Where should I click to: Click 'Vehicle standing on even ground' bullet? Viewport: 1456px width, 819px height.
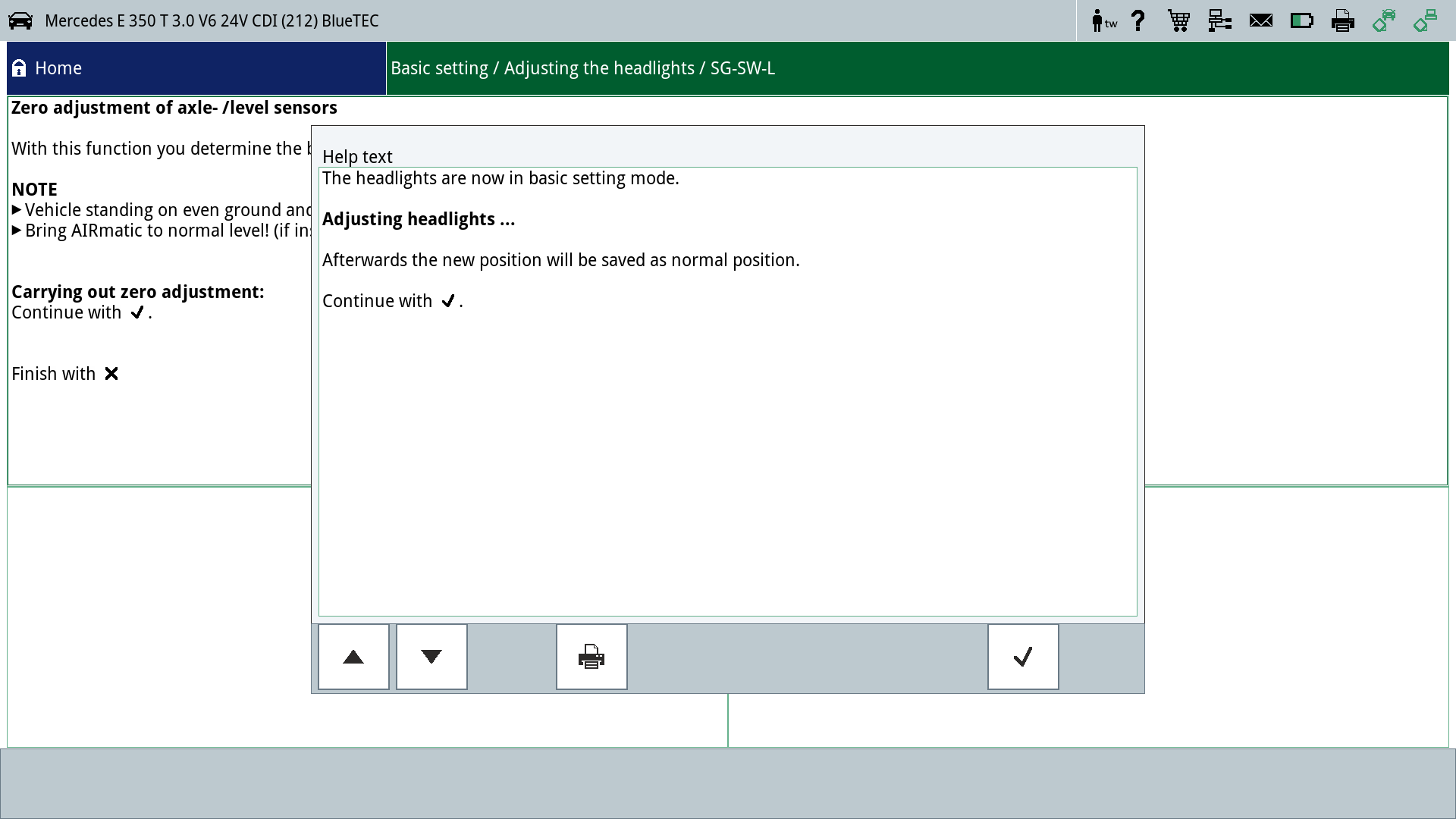(x=162, y=210)
